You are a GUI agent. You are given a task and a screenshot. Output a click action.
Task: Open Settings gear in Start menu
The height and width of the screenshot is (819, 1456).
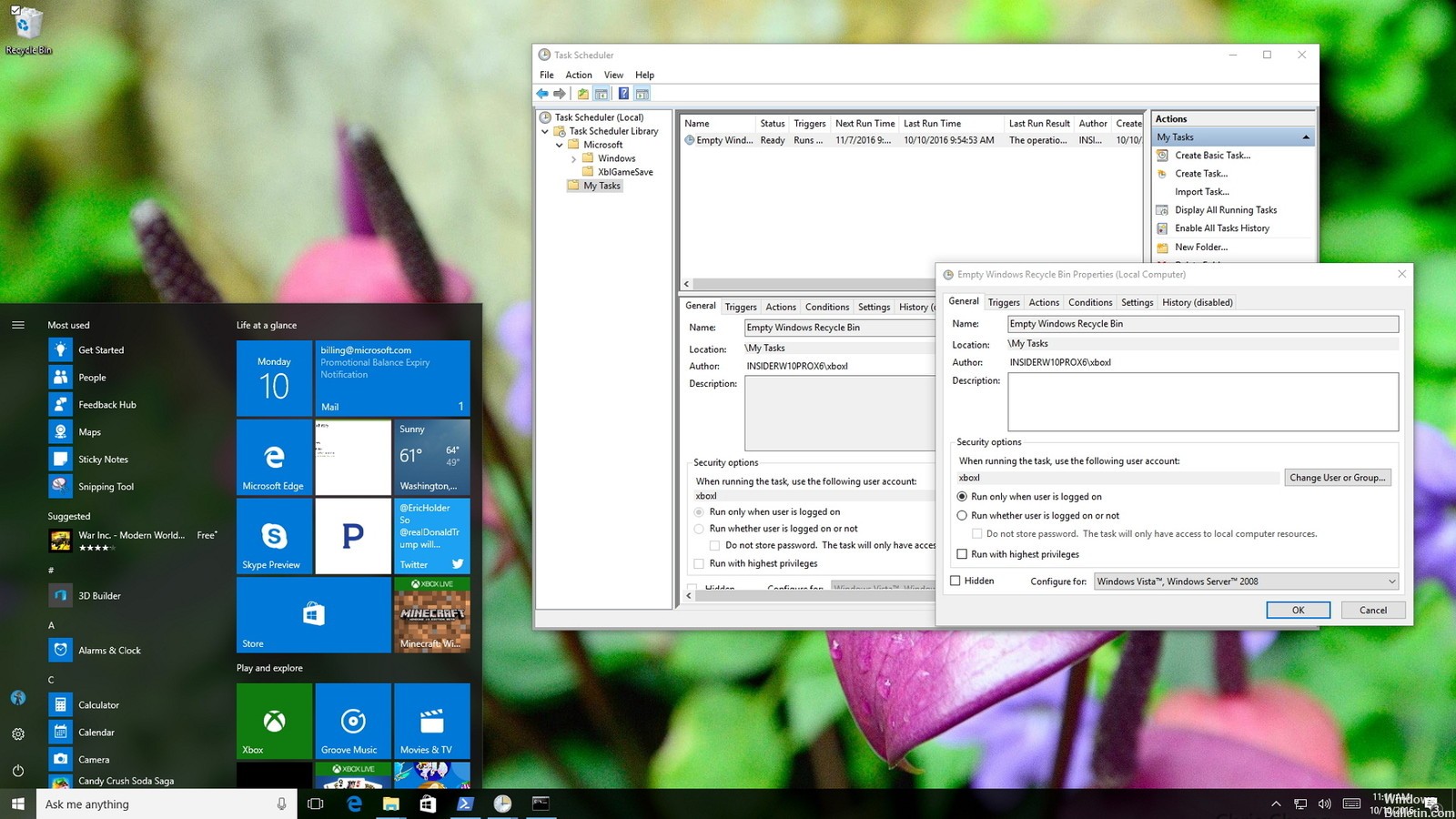point(18,734)
